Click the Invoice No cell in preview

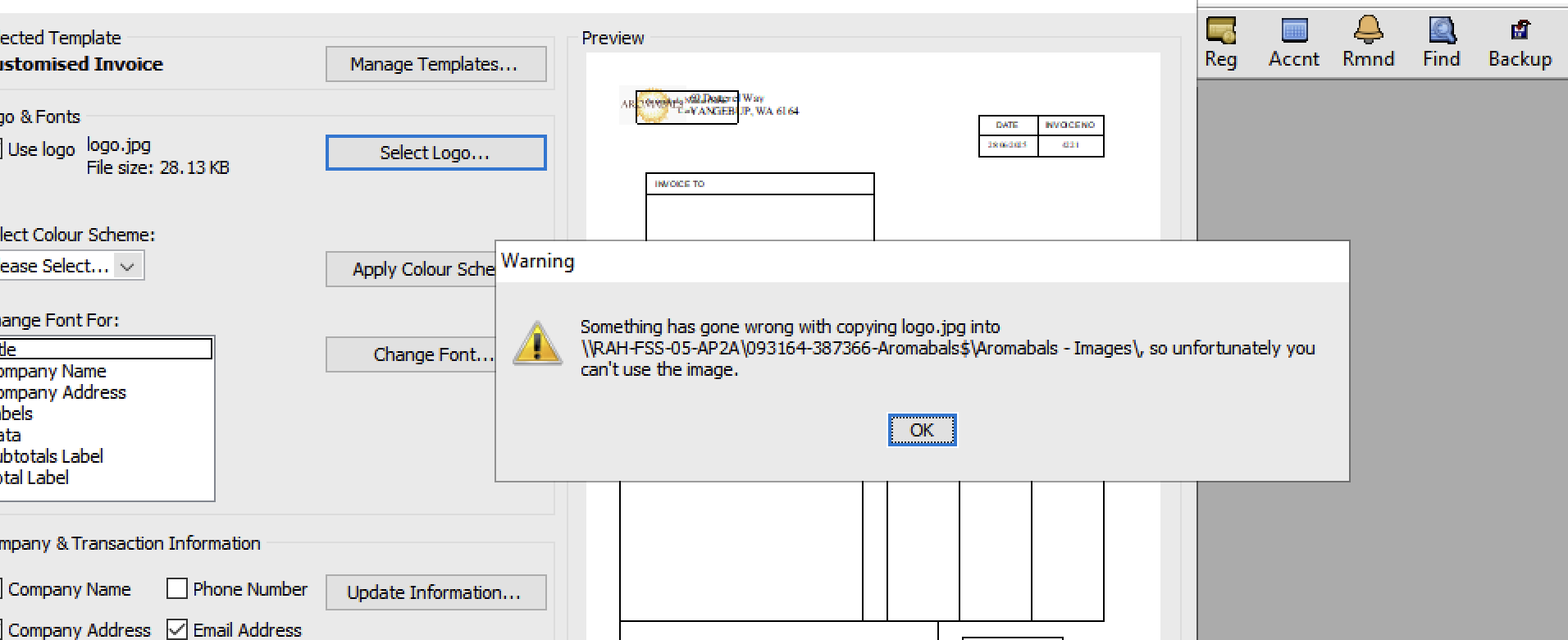(x=1070, y=125)
